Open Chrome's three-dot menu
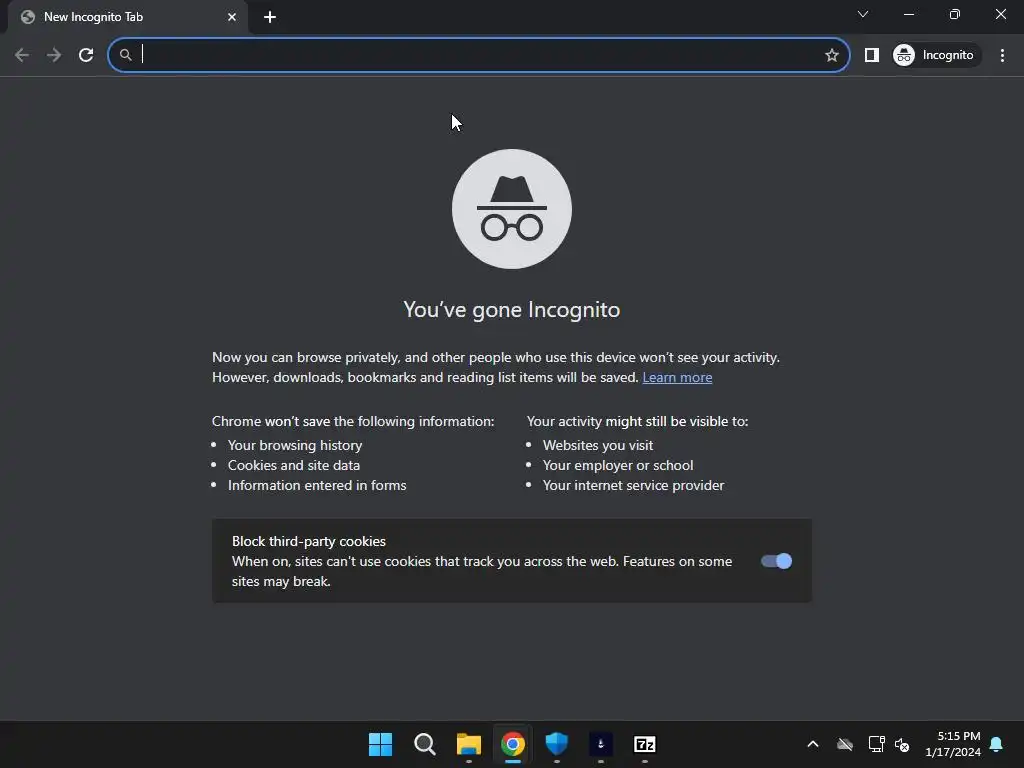This screenshot has height=768, width=1024. tap(1002, 55)
